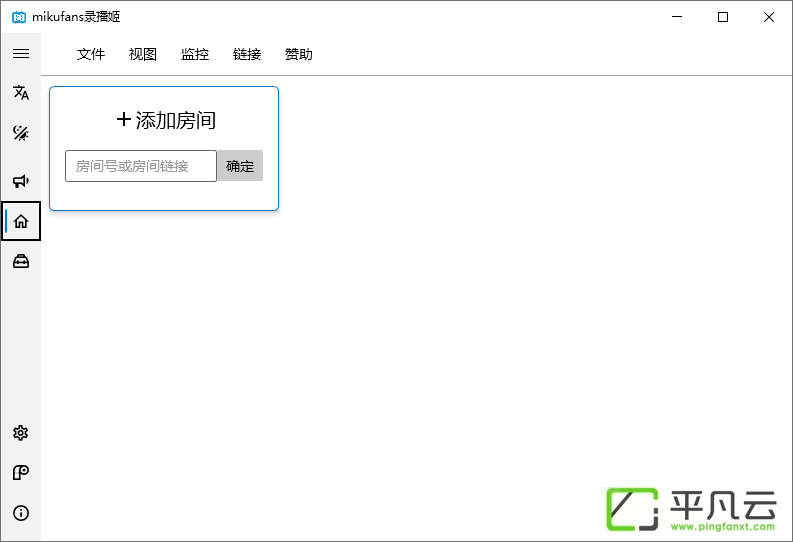Viewport: 793px width, 542px height.
Task: Click the sponsor icon in sidebar
Action: point(21,473)
